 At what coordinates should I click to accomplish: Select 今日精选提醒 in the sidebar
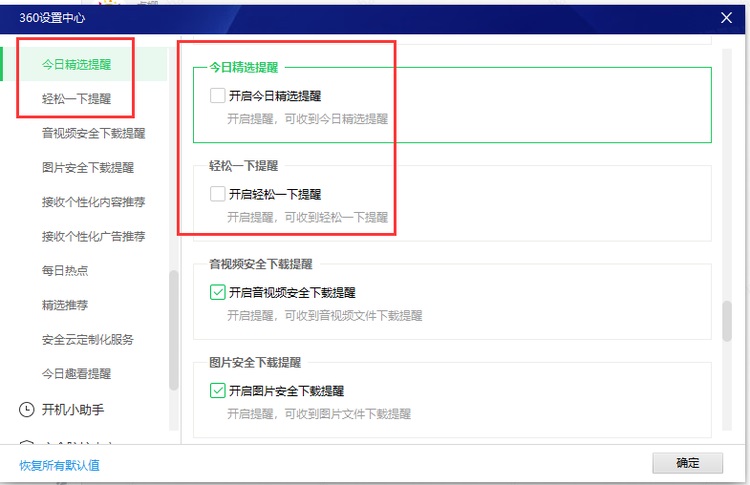76,65
